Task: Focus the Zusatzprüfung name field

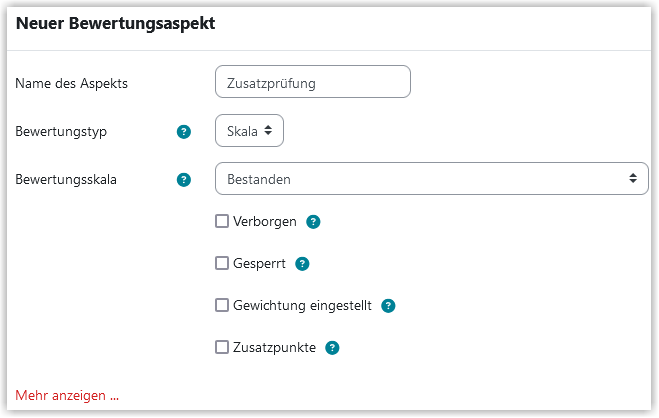Action: coord(313,81)
